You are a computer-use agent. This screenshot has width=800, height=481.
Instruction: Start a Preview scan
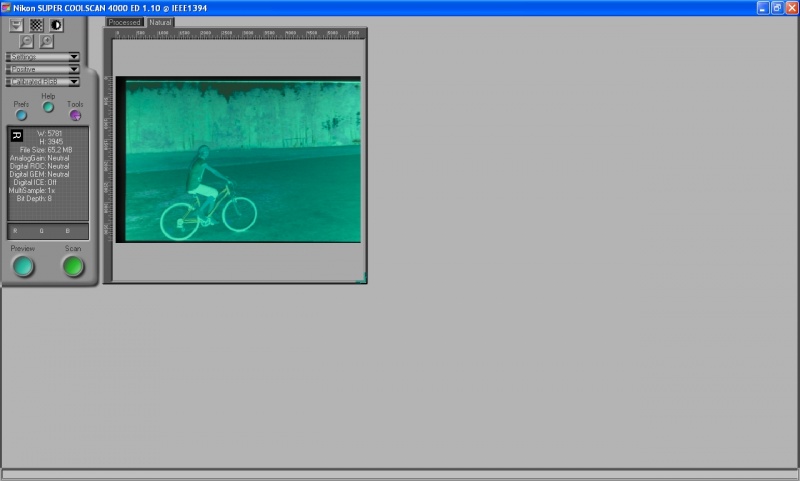tap(23, 266)
